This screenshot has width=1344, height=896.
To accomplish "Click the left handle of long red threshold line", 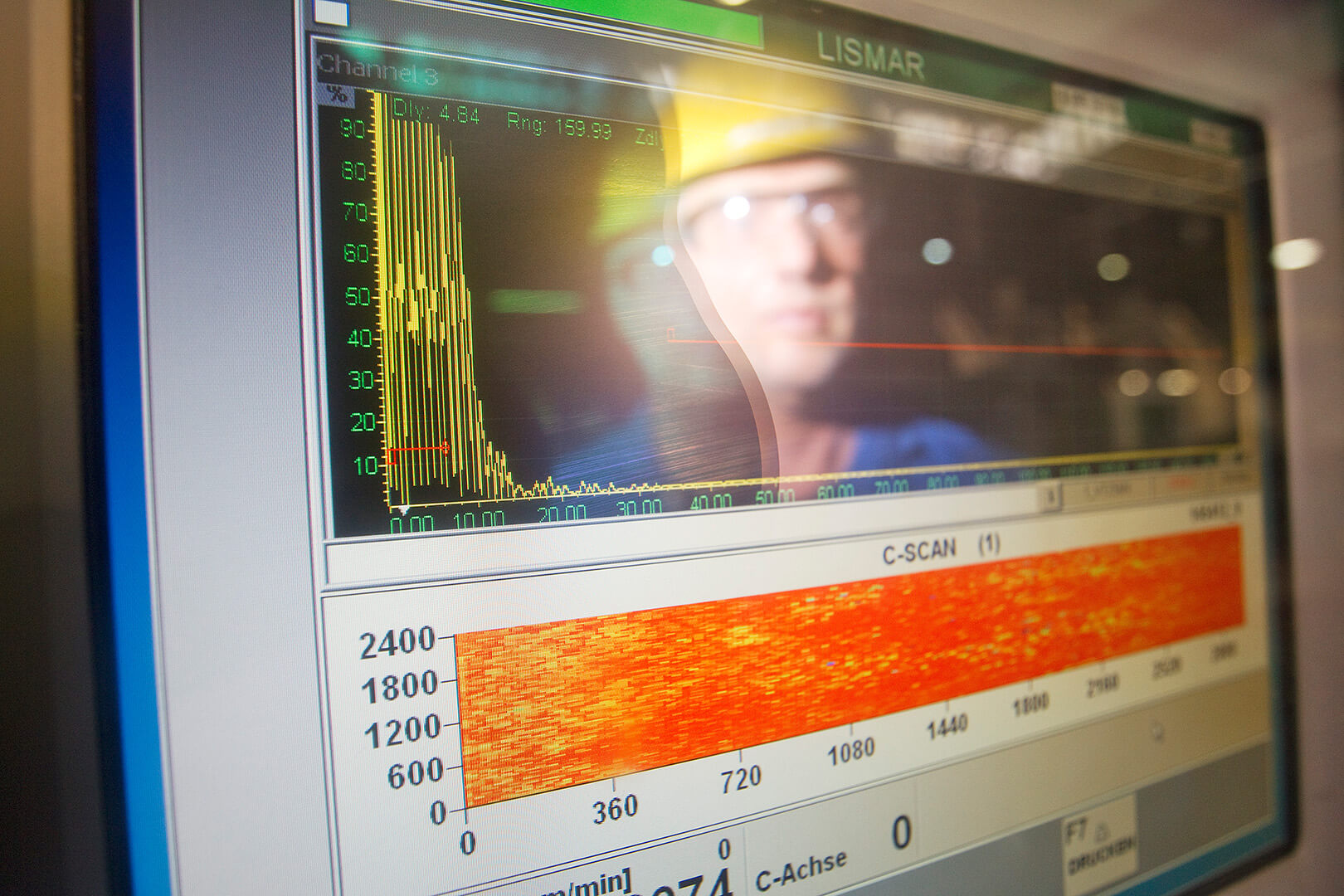I will [x=670, y=334].
